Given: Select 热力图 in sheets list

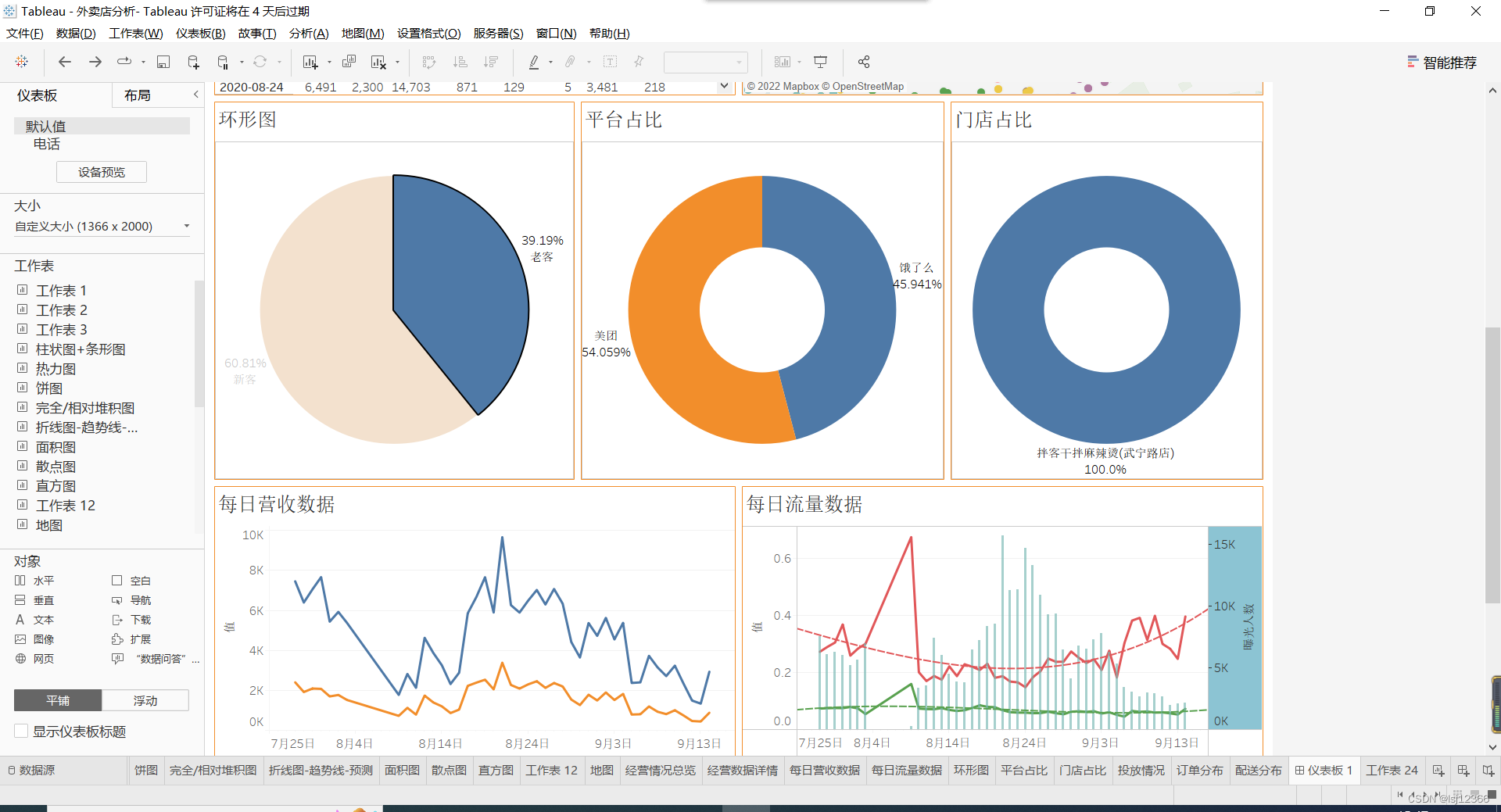Looking at the screenshot, I should tap(56, 369).
